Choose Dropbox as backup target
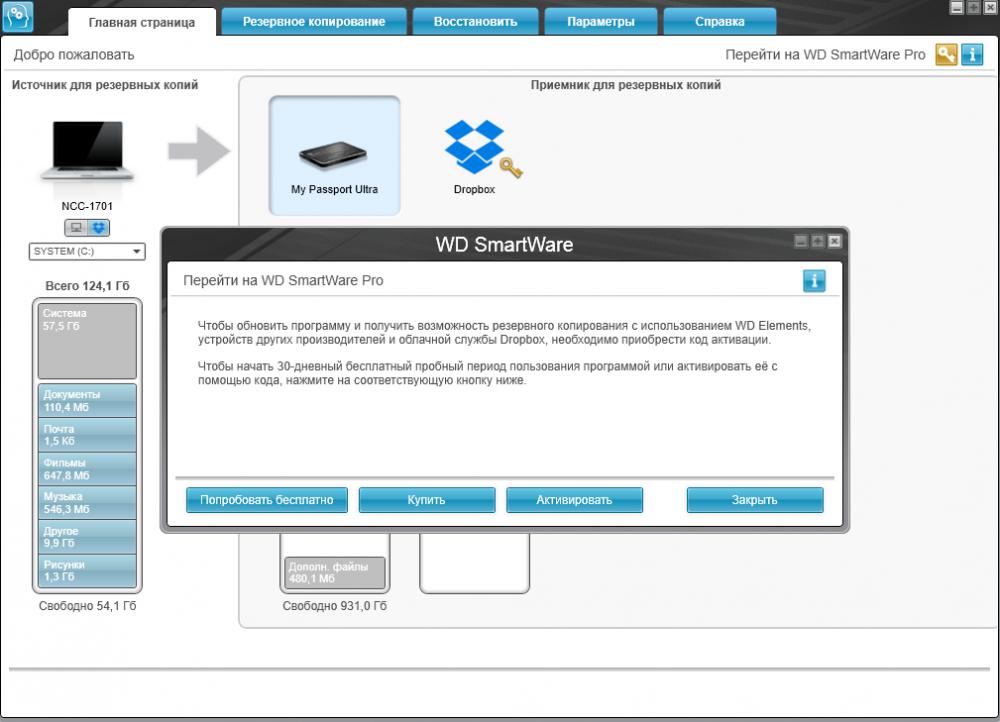Viewport: 1000px width, 722px height. click(476, 157)
